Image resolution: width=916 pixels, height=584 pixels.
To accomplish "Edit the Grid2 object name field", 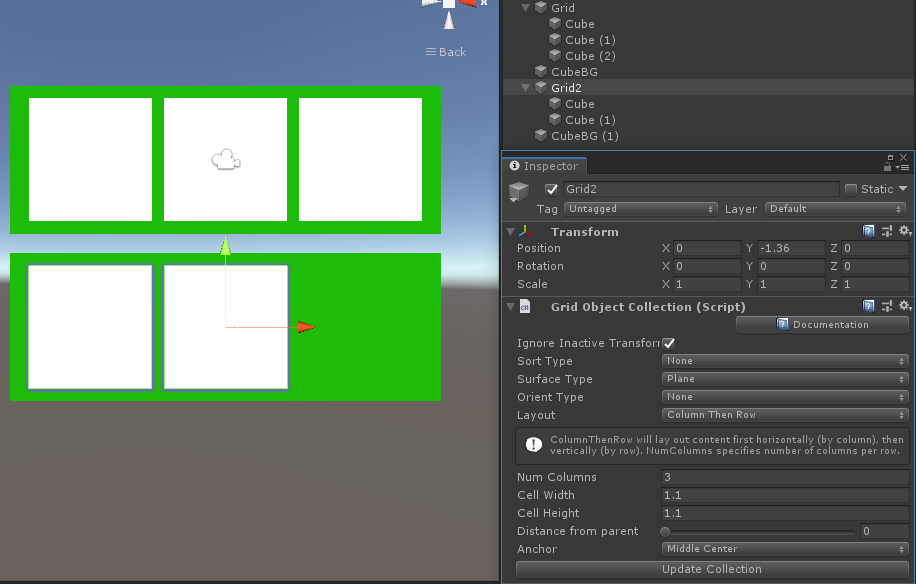I will (x=701, y=189).
